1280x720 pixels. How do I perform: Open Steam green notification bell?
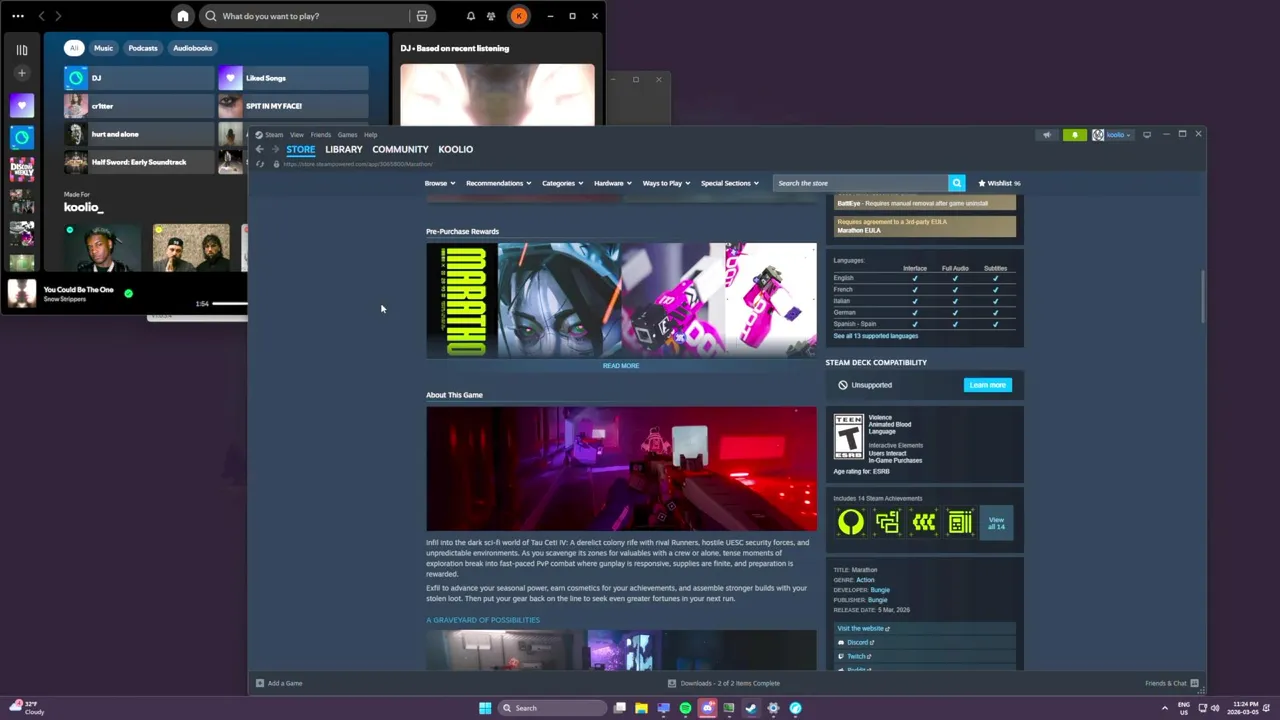[x=1074, y=135]
